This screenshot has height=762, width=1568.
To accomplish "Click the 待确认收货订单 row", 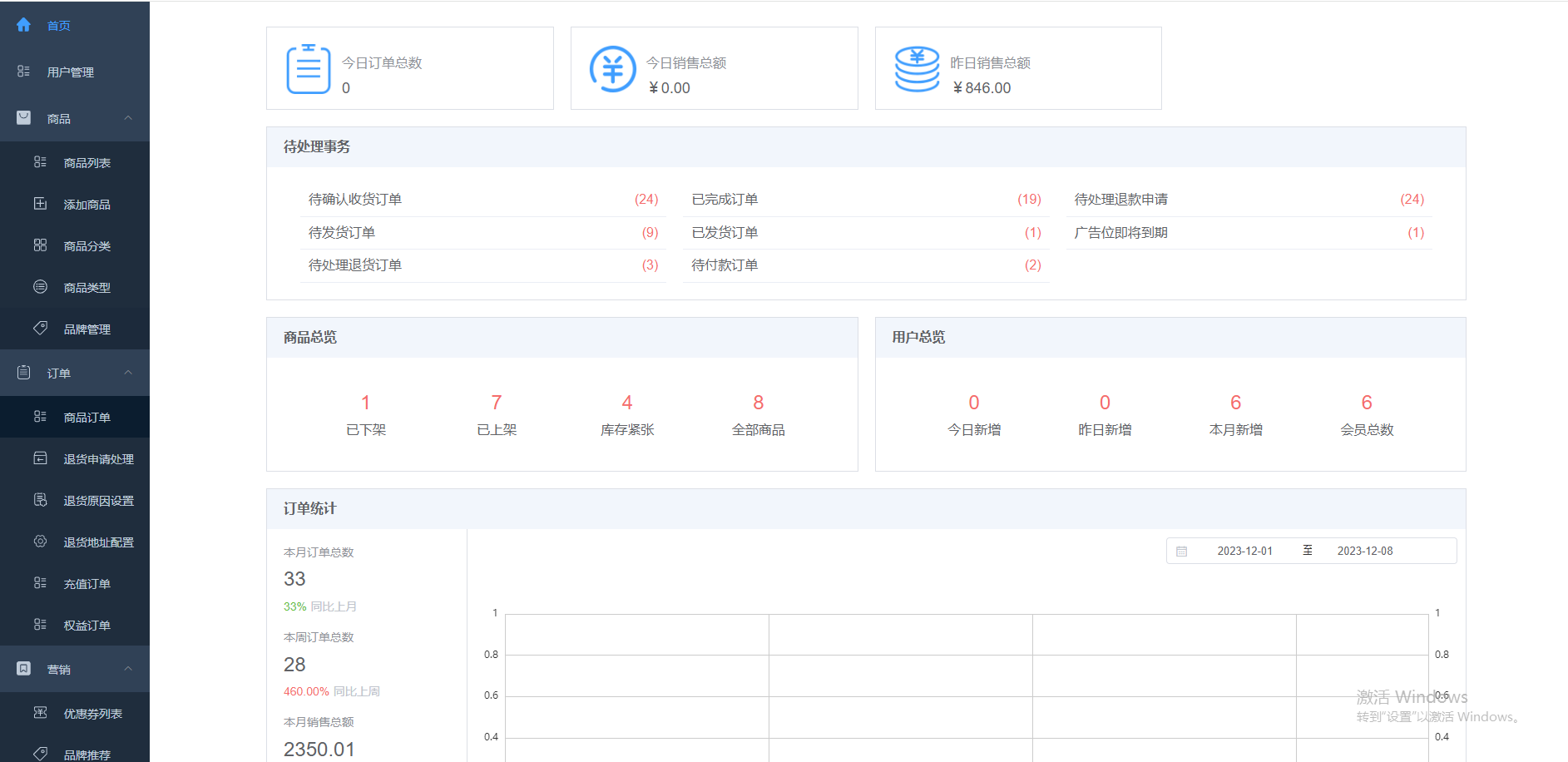I will 483,200.
